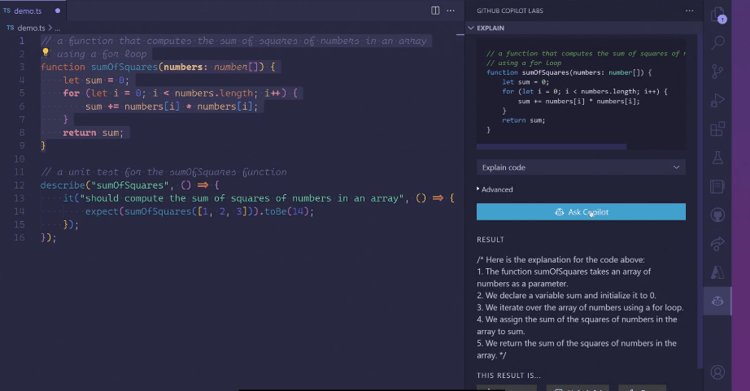This screenshot has height=391, width=750.
Task: Click the GITHUB COPILOT LABS panel title
Action: coord(509,11)
